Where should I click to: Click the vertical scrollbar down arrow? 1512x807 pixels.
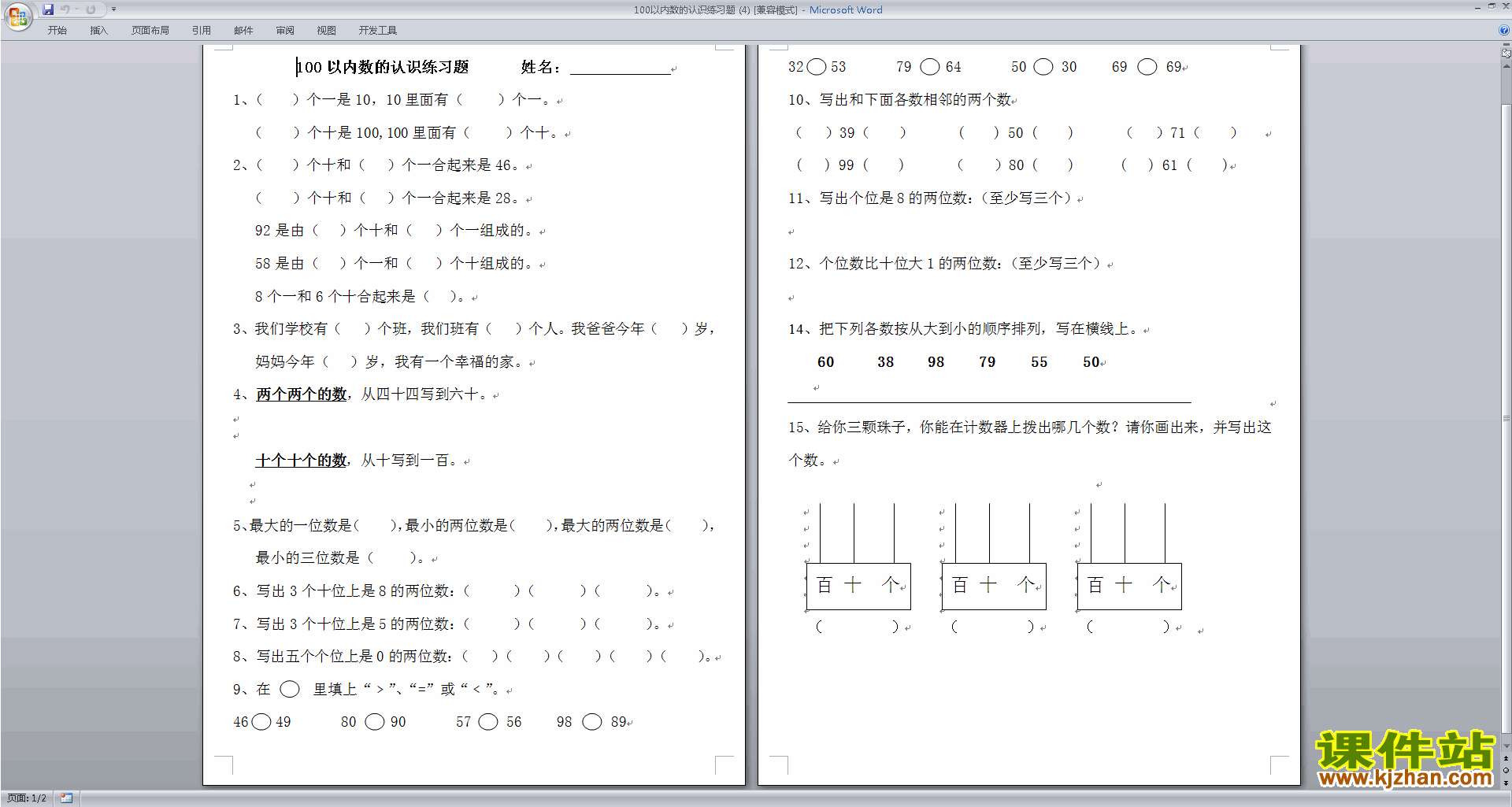(1506, 746)
